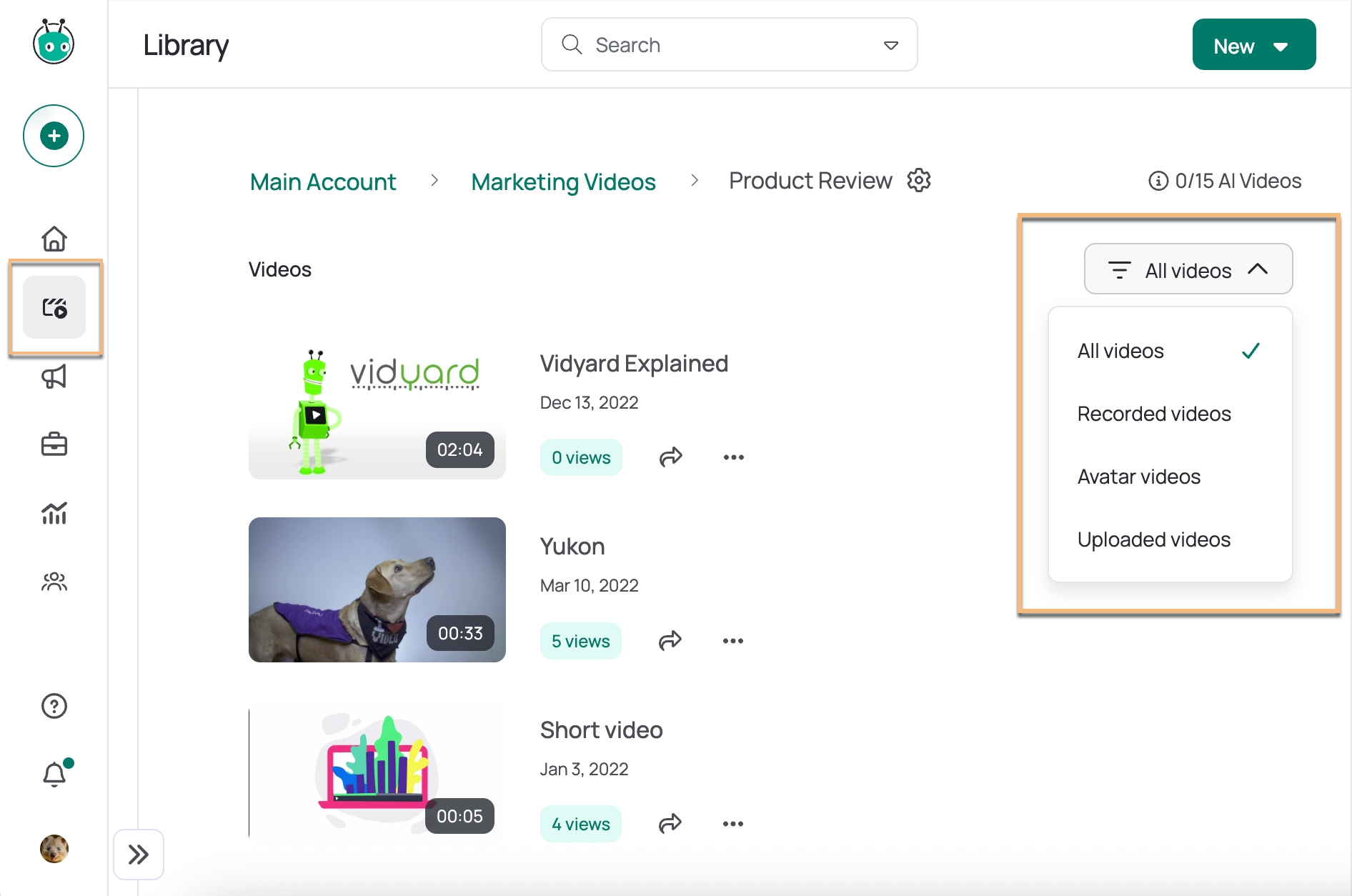Open the user profile avatar
This screenshot has width=1352, height=896.
54,849
